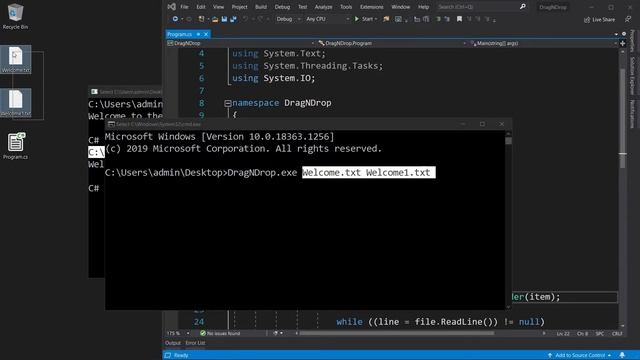
Task: Open the Output panel tab
Action: tap(173, 343)
